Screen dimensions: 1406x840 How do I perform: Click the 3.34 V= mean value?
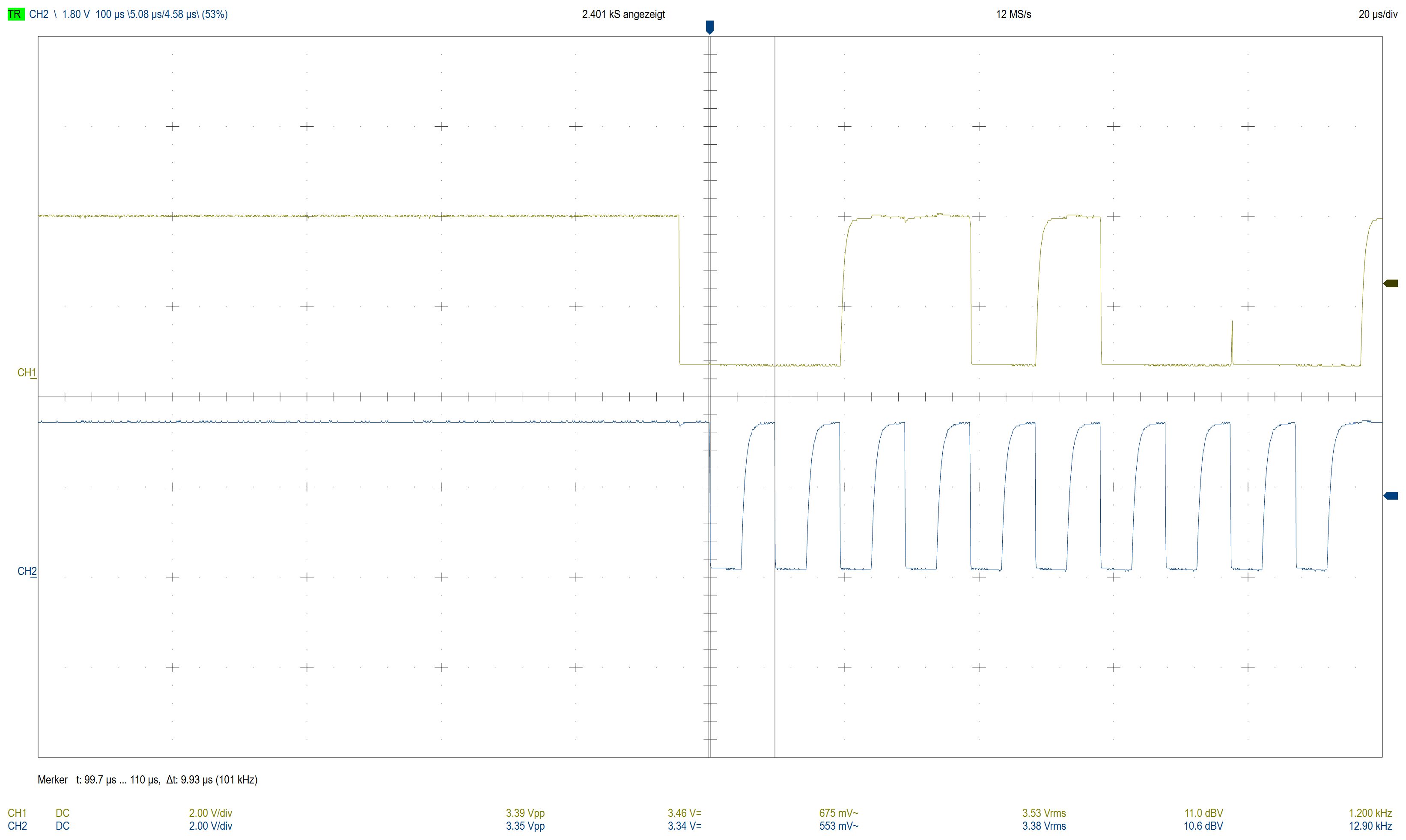684,826
